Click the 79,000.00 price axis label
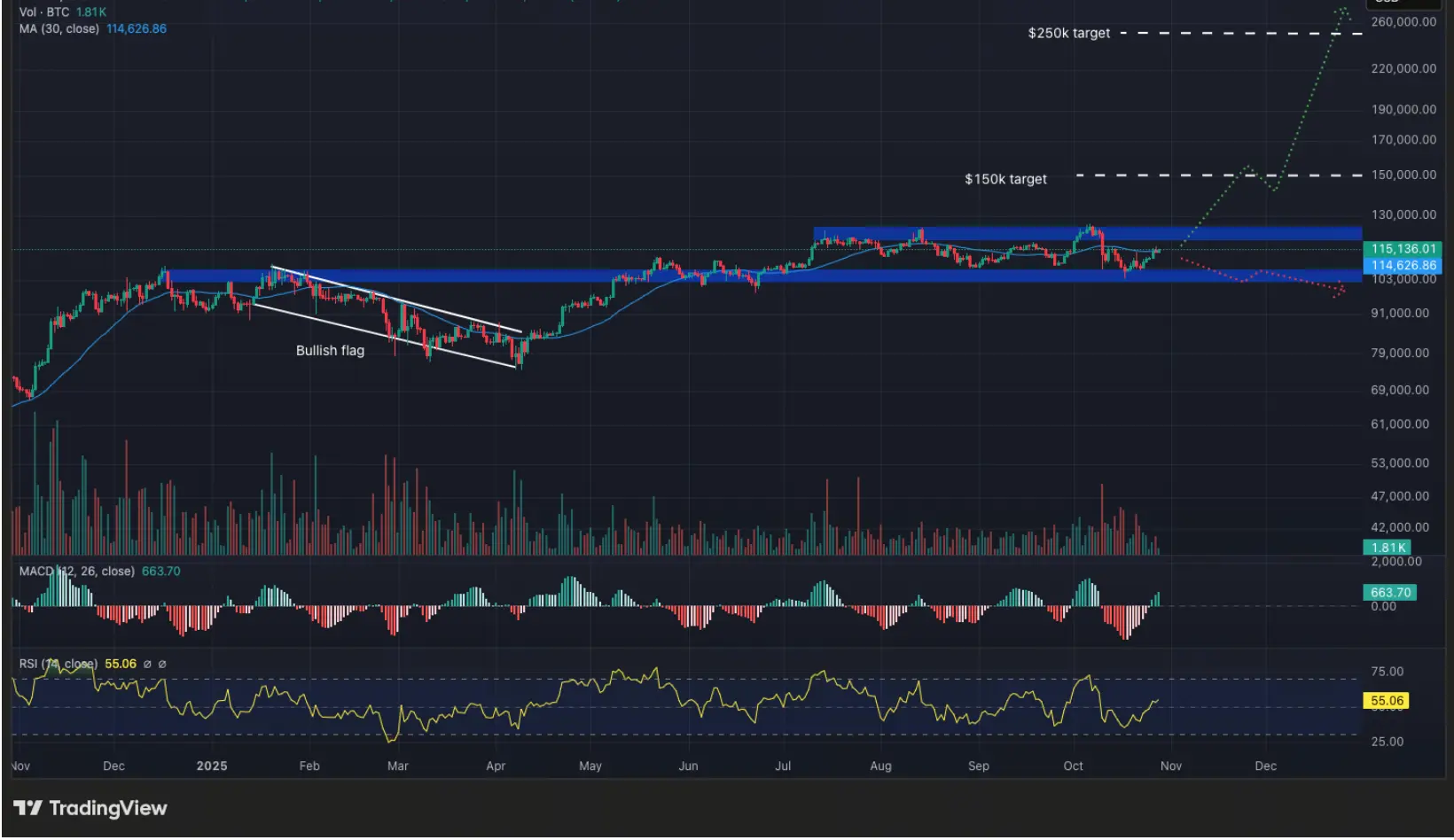This screenshot has height=840, width=1454. [x=1400, y=354]
